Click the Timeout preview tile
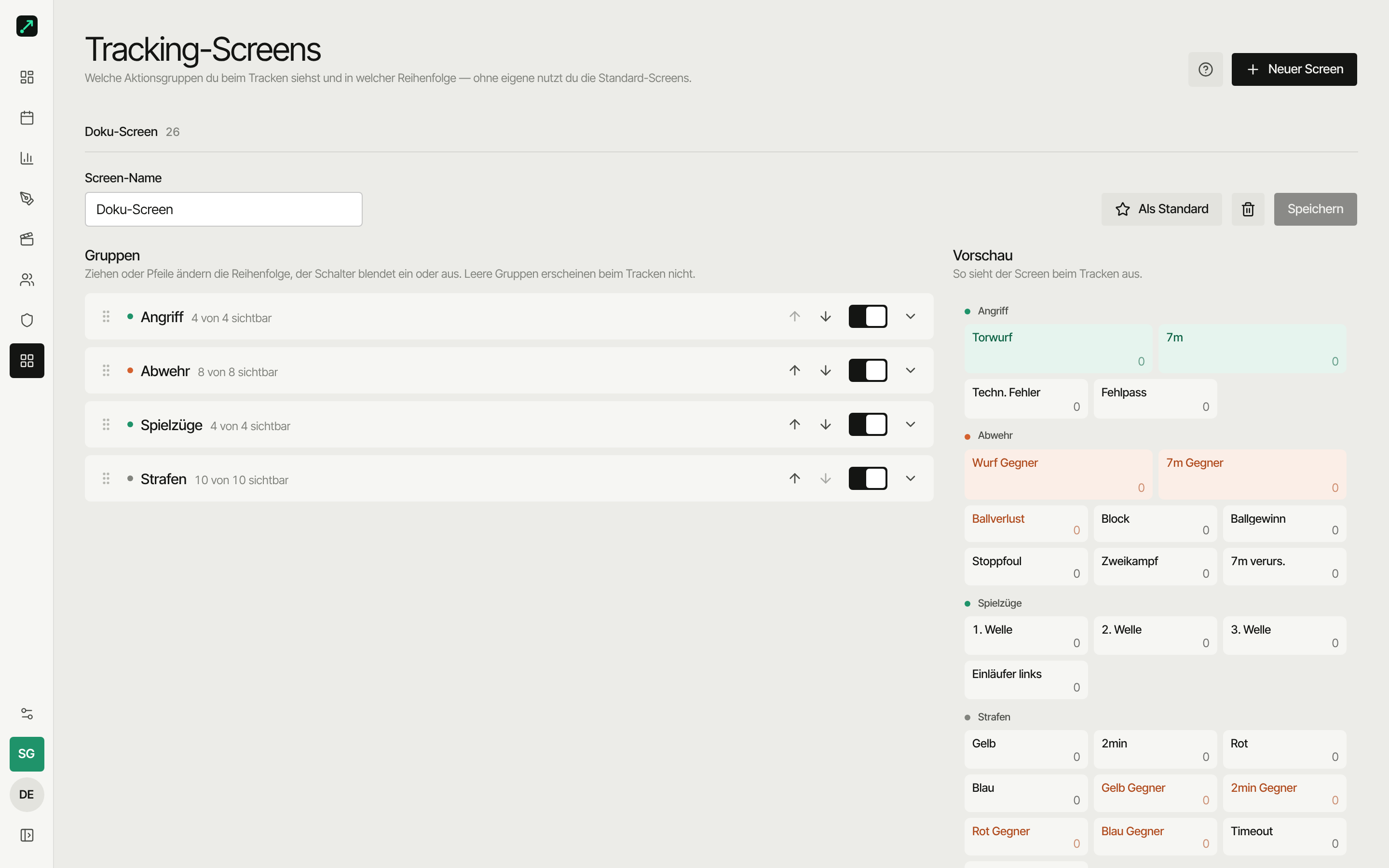 point(1284,837)
